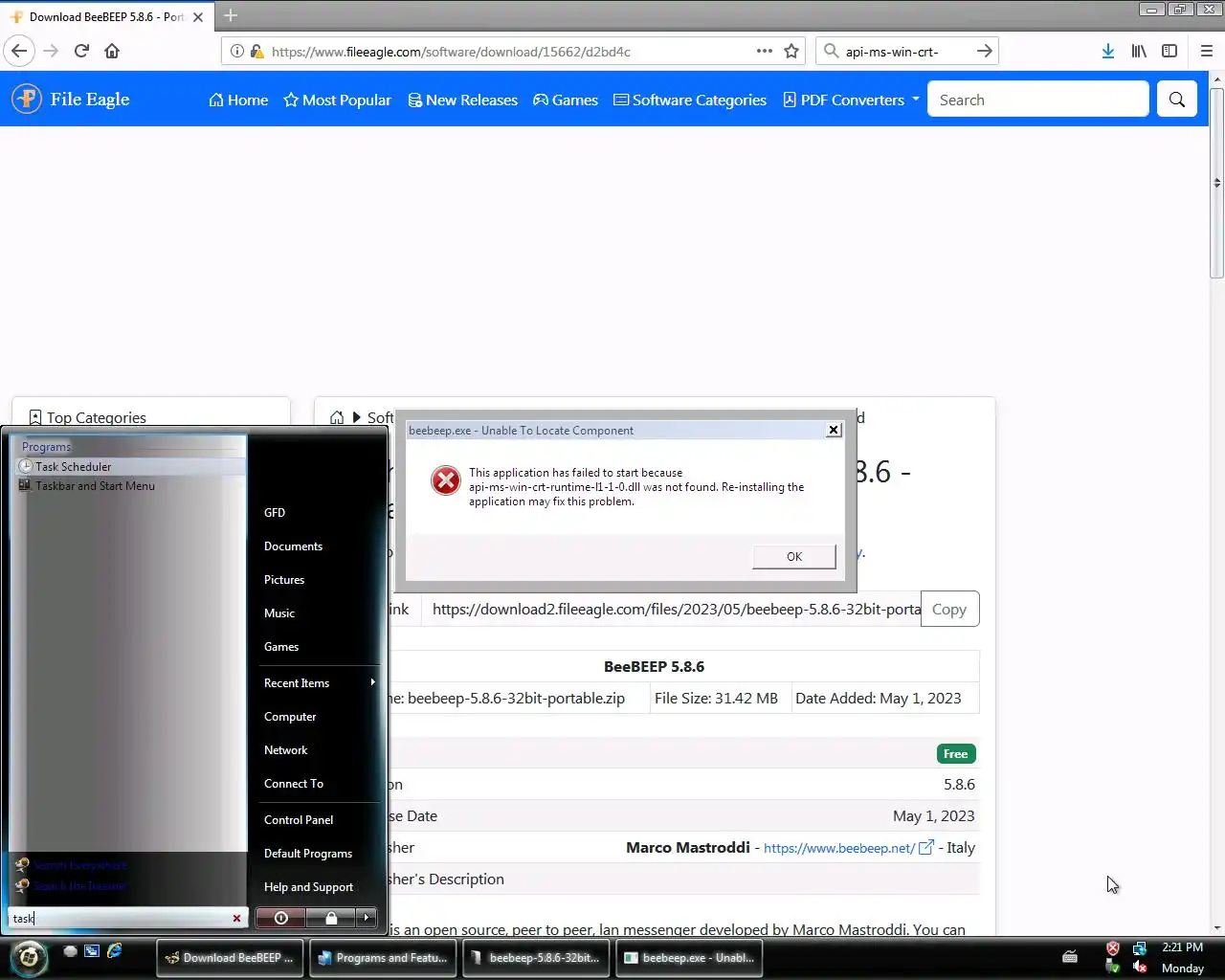Open the Most Popular nav link
Screen dimensions: 1225x980
click(337, 100)
